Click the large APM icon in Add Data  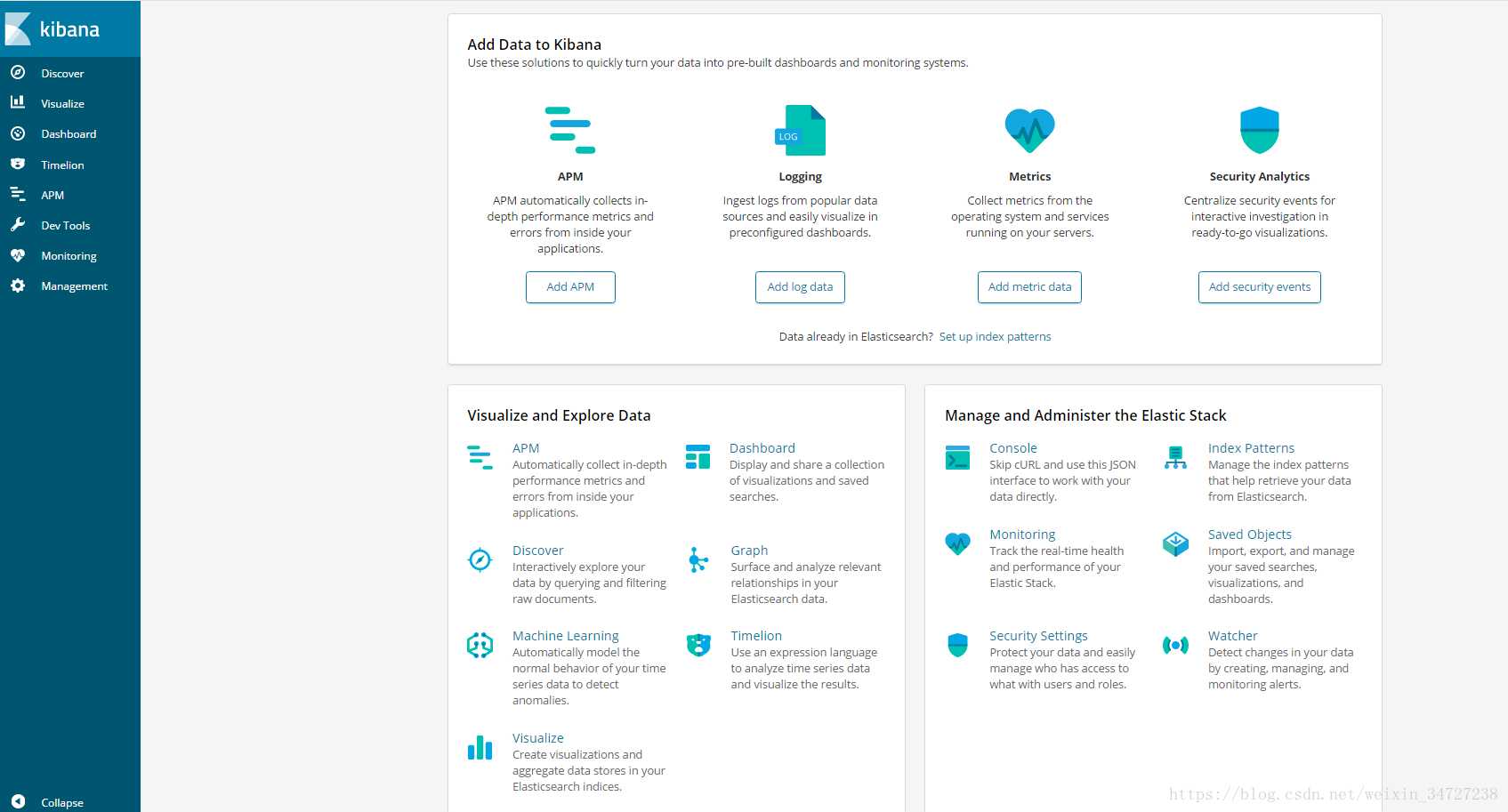570,131
